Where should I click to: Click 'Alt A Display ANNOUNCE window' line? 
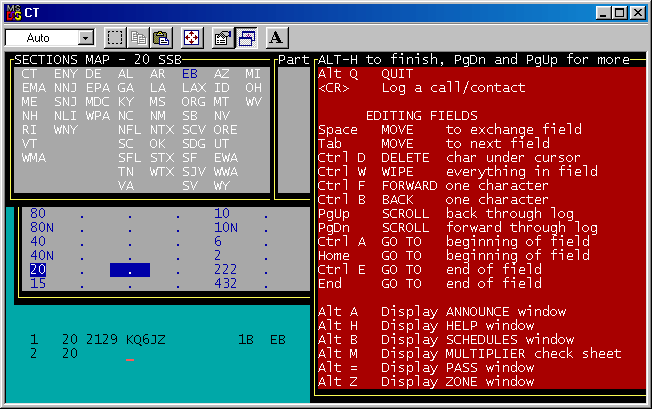coord(442,312)
